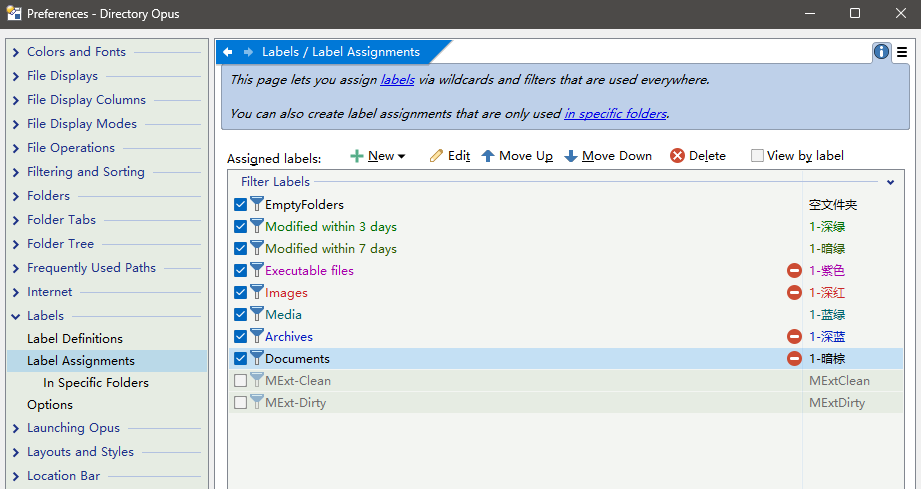Follow the labels hyperlink
The height and width of the screenshot is (489, 921).
(x=397, y=80)
